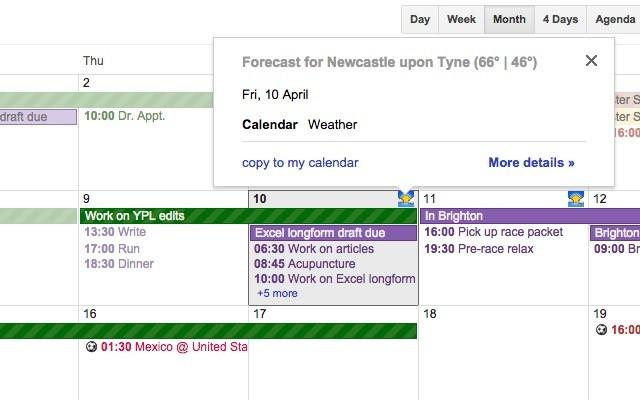Switch to Day view

click(420, 19)
